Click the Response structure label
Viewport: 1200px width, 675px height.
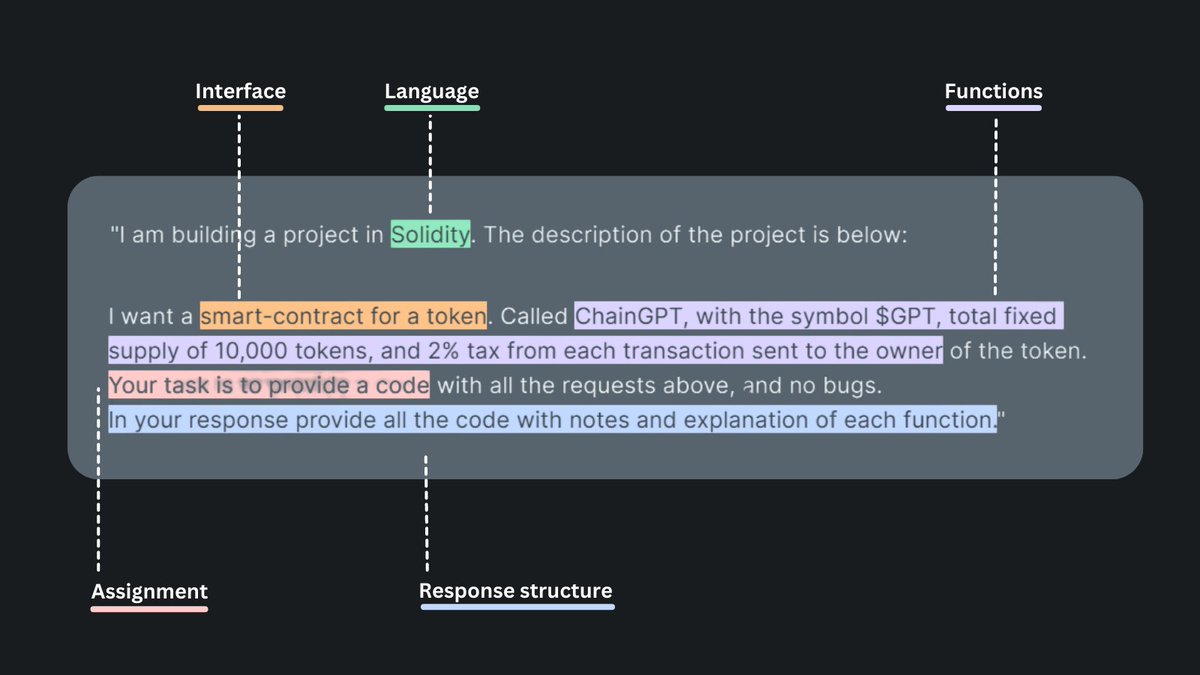pos(516,591)
